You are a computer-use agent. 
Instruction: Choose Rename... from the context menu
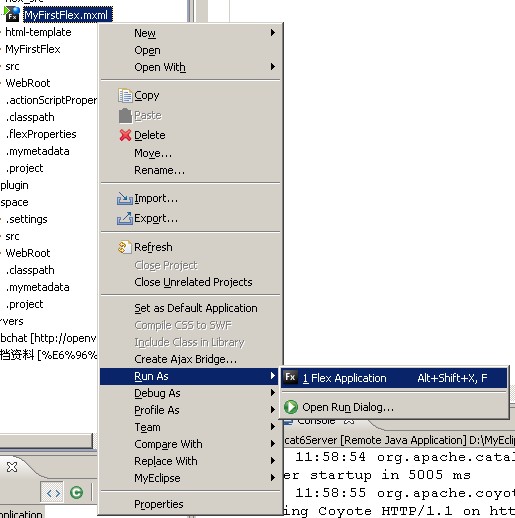(191, 170)
